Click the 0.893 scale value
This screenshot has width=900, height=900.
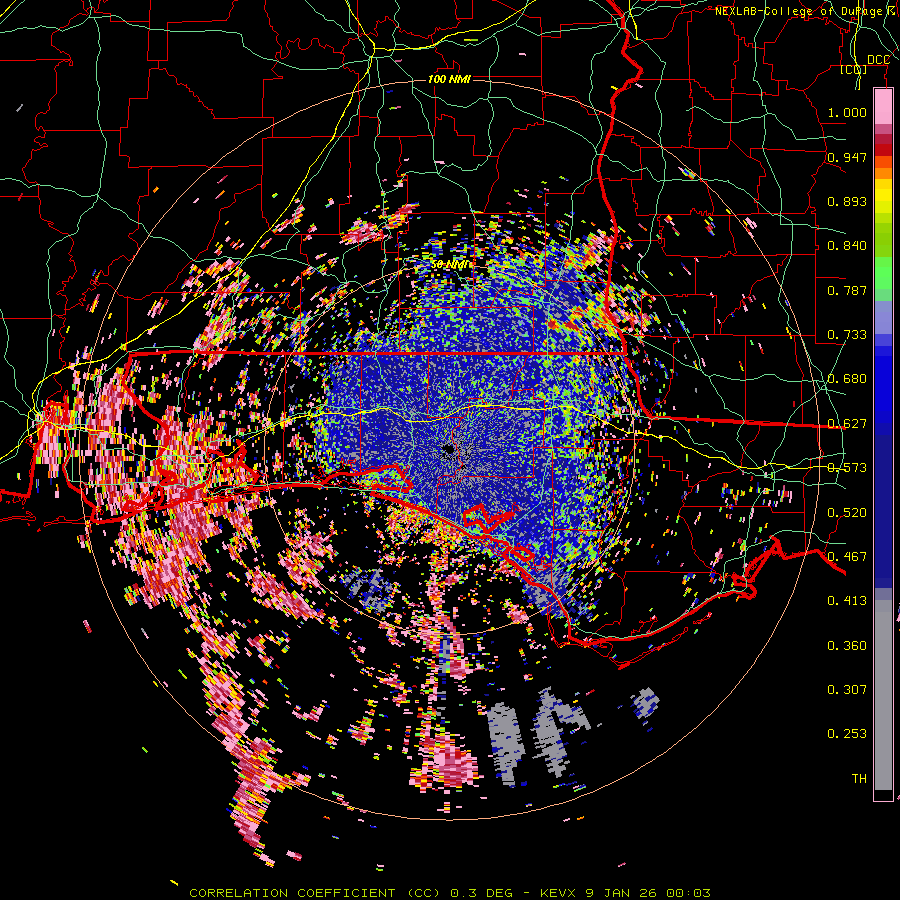(x=847, y=201)
